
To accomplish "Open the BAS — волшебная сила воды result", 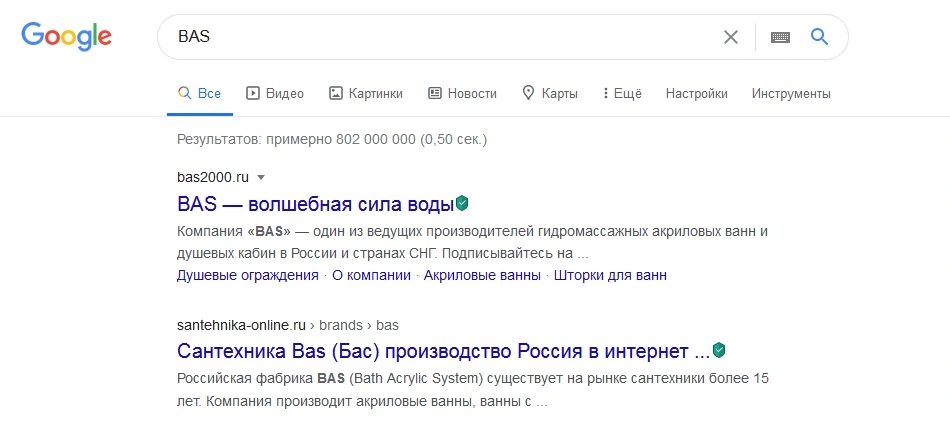I will click(x=316, y=204).
